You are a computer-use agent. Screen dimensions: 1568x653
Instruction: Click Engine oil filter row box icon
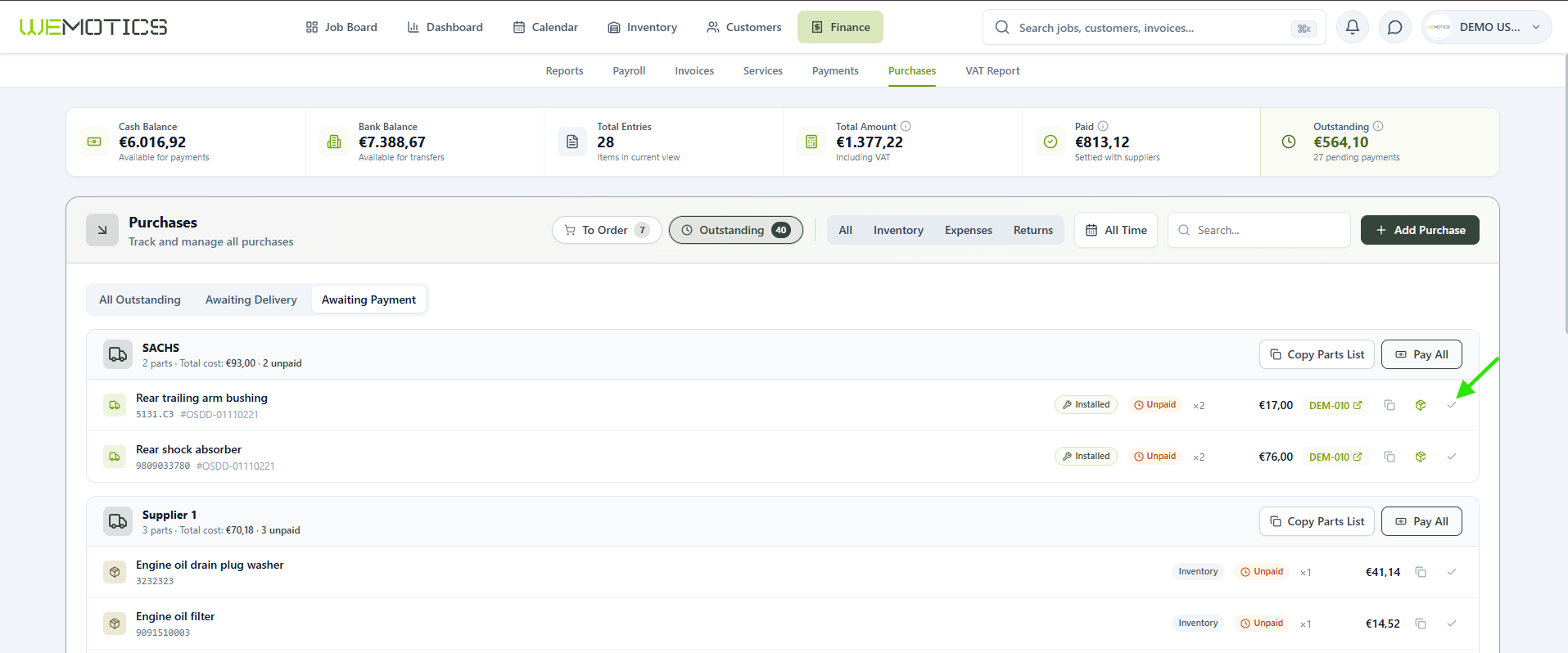click(x=115, y=624)
